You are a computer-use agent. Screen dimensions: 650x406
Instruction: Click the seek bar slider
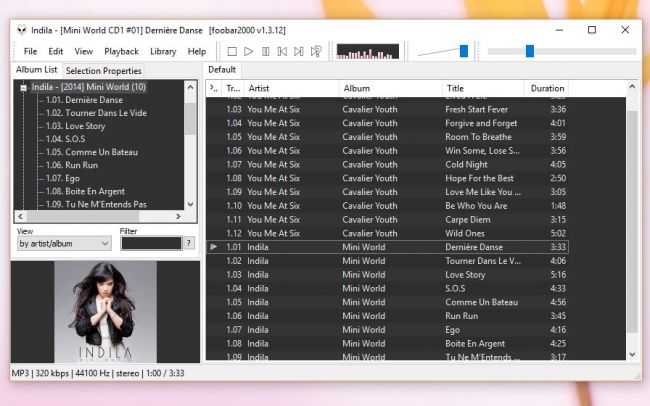(x=561, y=51)
